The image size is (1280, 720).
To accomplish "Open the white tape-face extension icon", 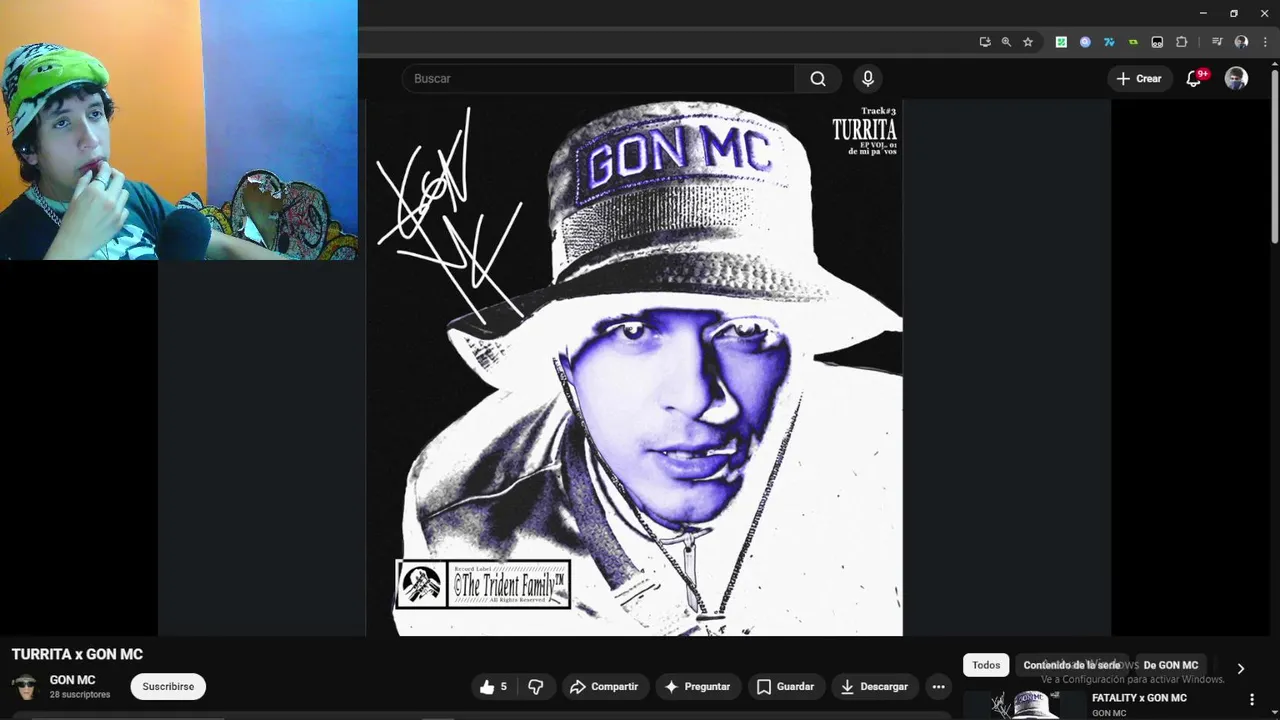I will [x=1157, y=42].
